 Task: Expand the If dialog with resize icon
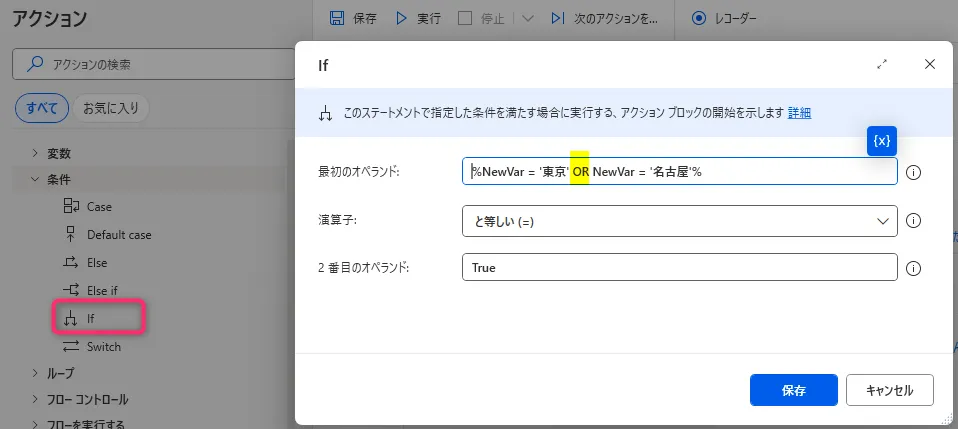click(882, 64)
